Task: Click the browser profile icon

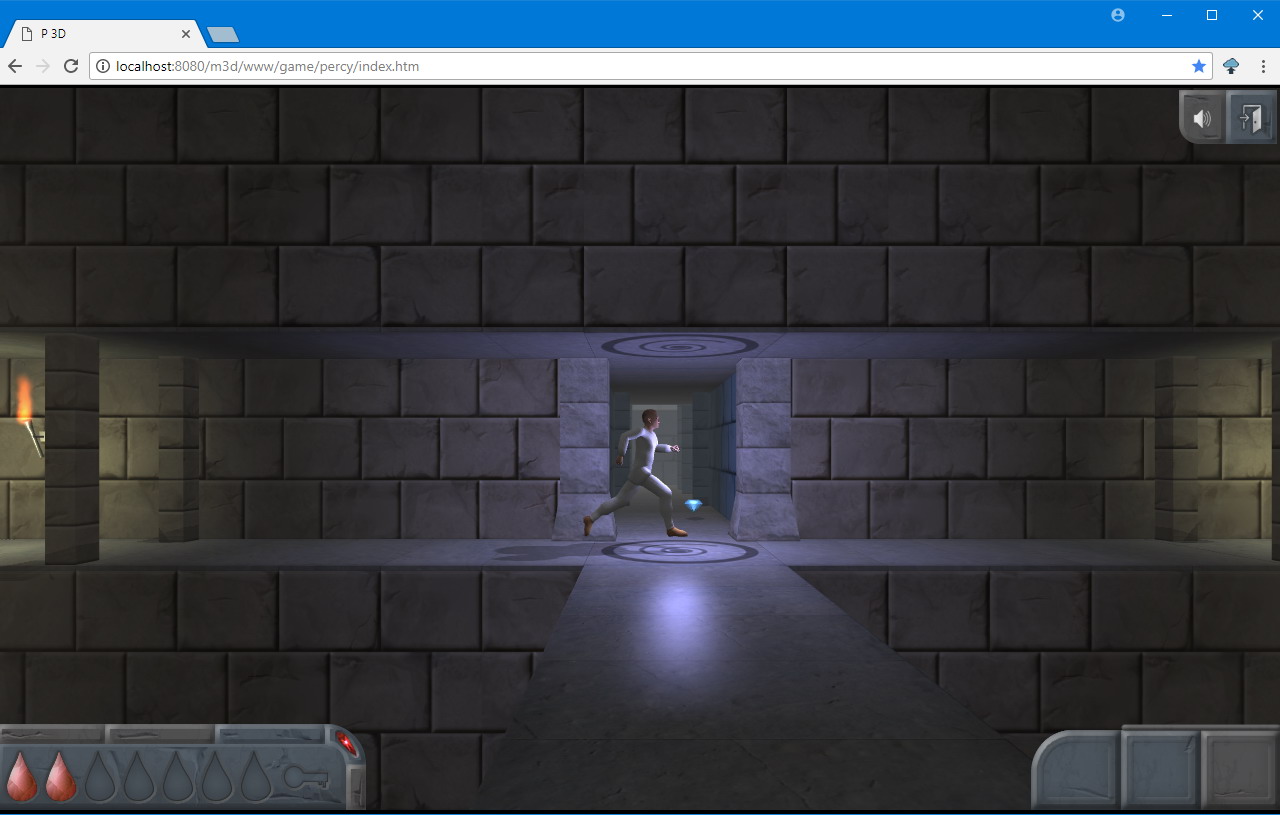Action: [x=1118, y=15]
